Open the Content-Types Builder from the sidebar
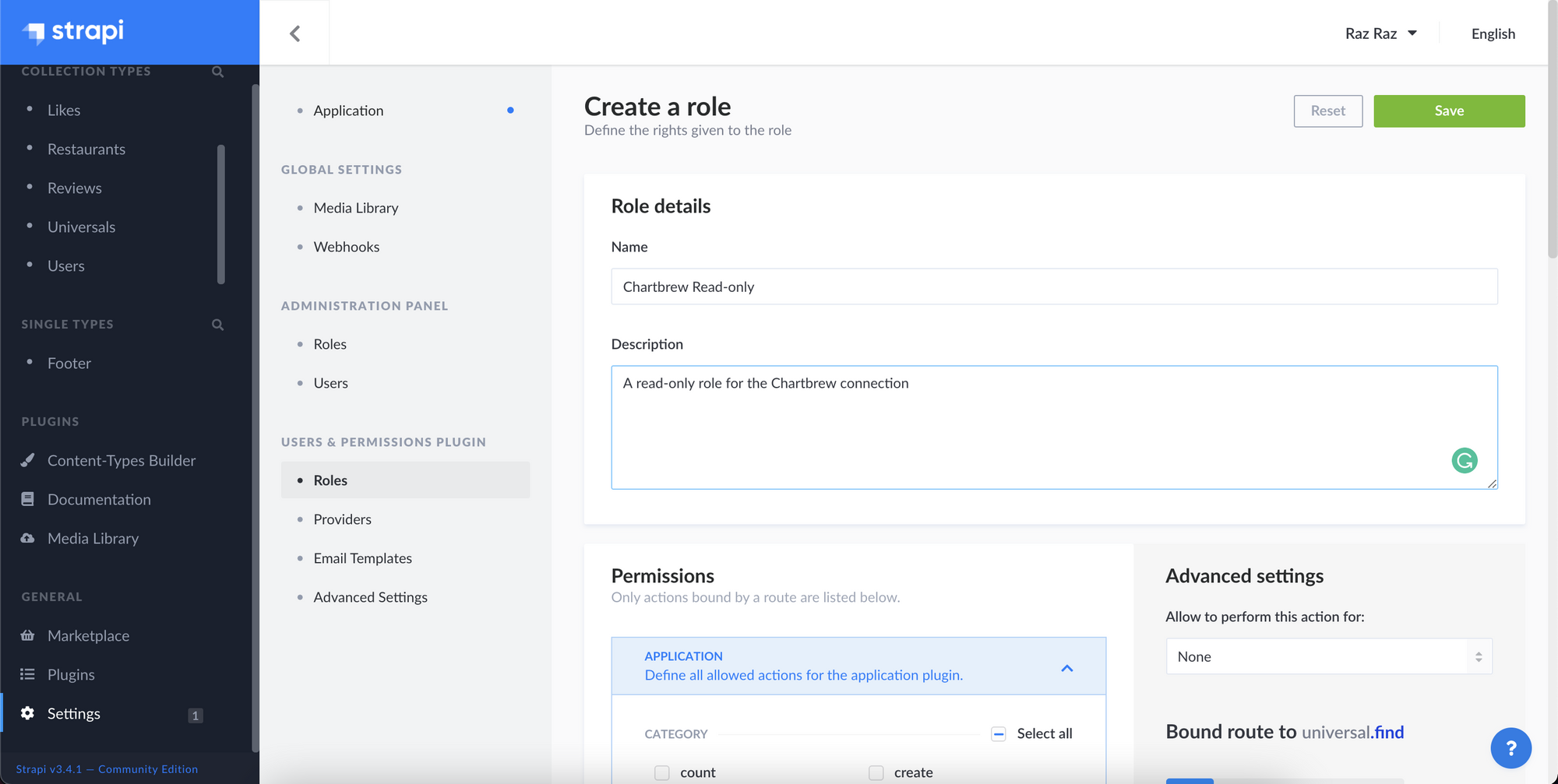Screen dimensions: 1558x784 coord(122,460)
